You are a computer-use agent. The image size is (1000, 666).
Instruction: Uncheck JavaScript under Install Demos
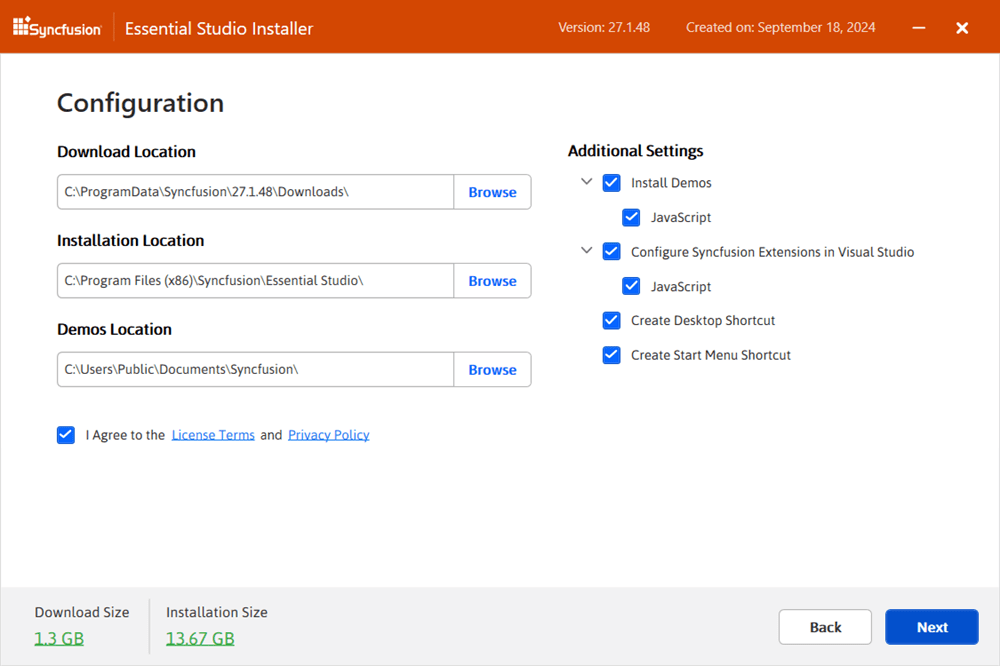point(631,218)
